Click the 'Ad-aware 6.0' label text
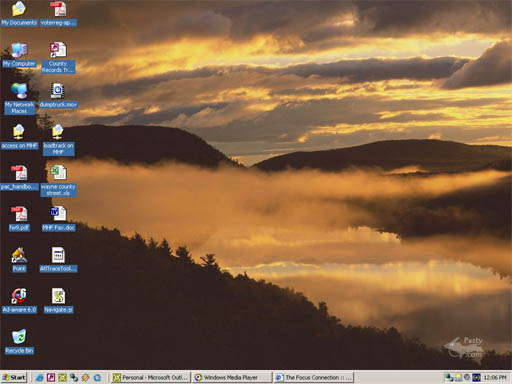This screenshot has width=512, height=384. pos(19,310)
